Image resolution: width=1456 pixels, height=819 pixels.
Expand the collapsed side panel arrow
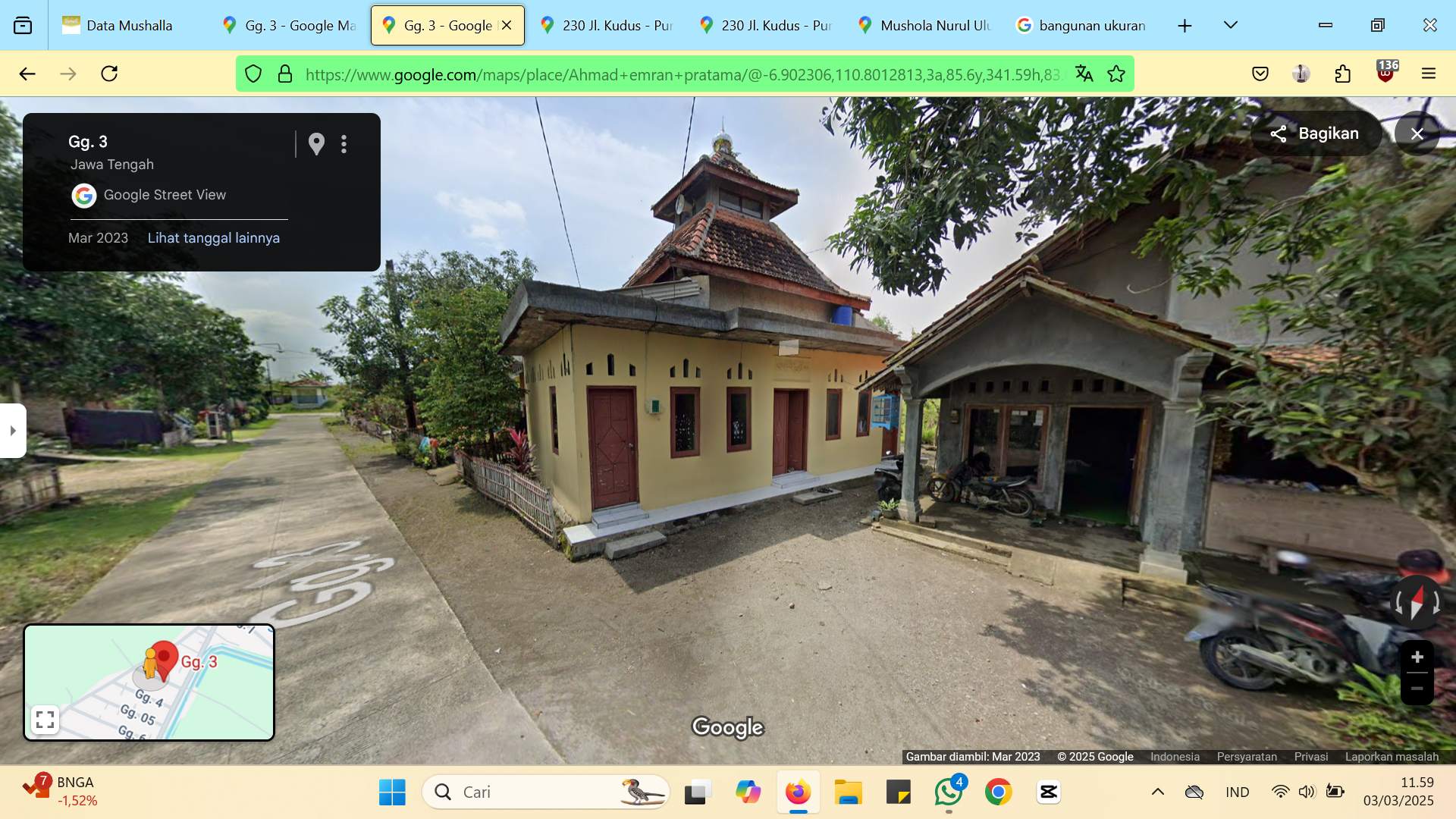coord(13,431)
